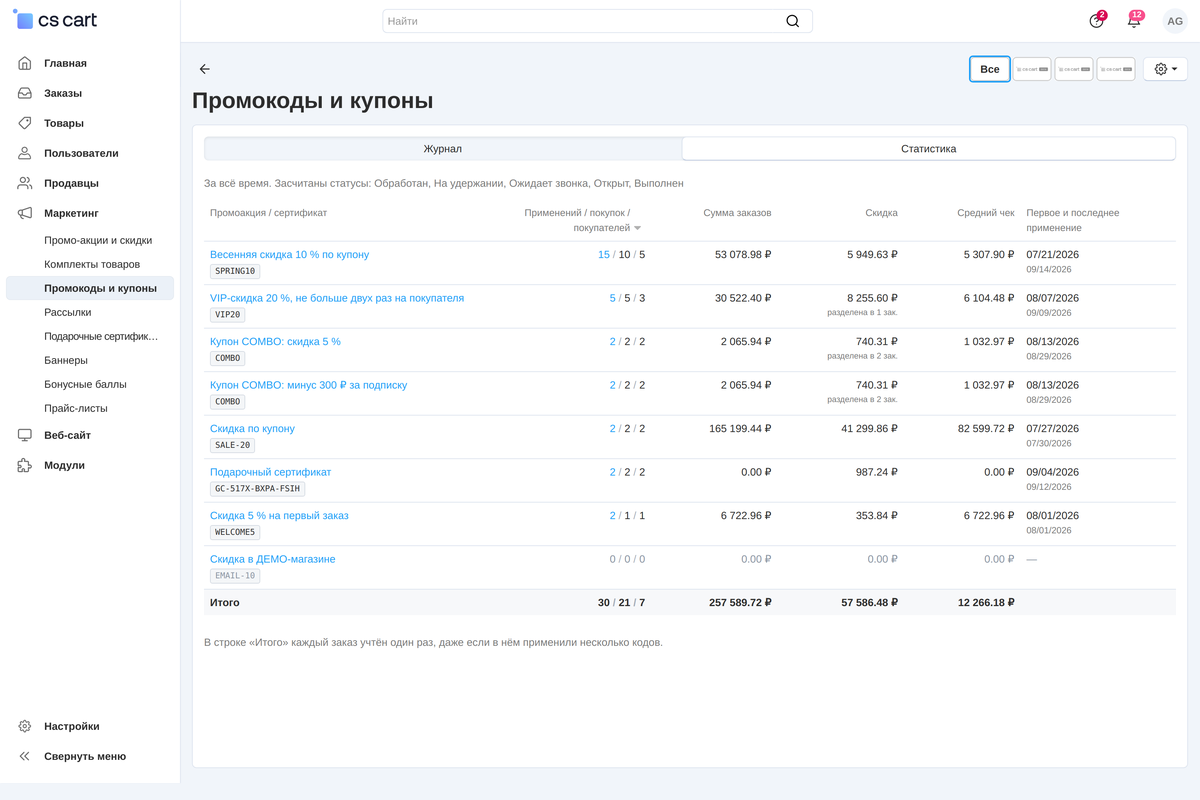Viewport: 1200px width, 800px height.
Task: Go to Прайс-листы in the sidebar
Action: [76, 408]
